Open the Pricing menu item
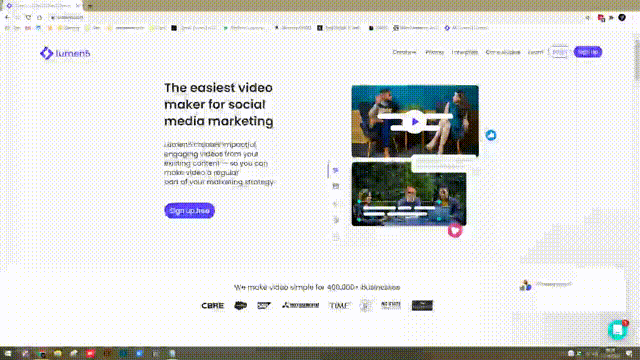640x360 pixels. (434, 52)
